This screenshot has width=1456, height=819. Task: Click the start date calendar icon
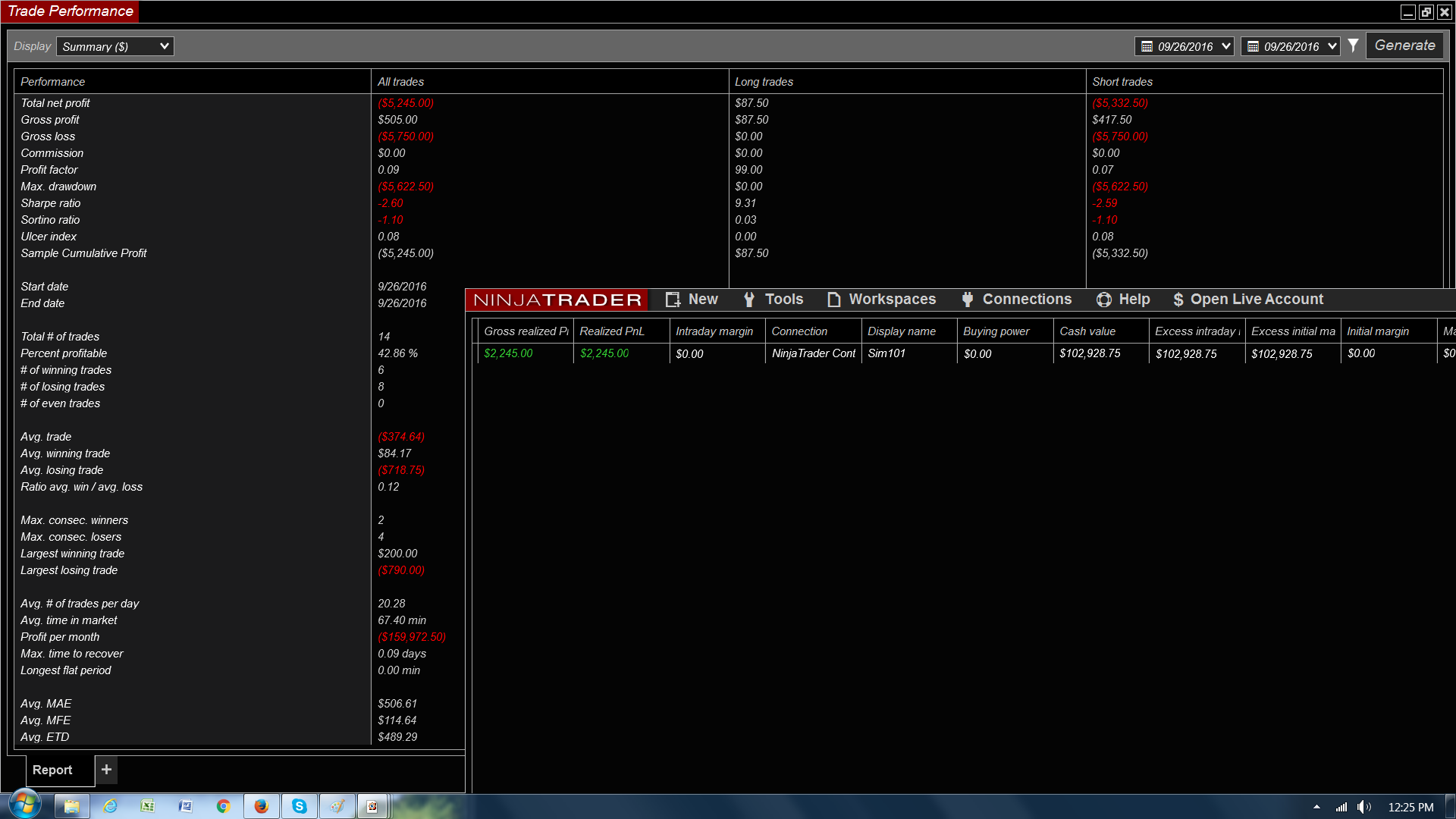(1147, 47)
